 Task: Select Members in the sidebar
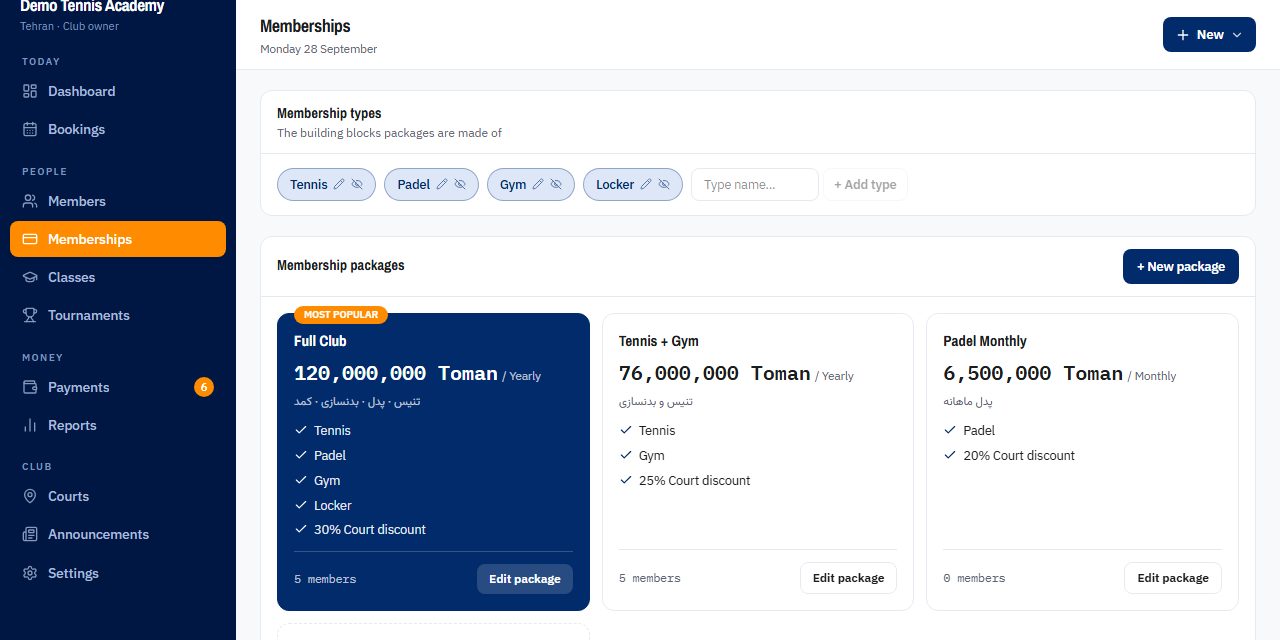[118, 201]
